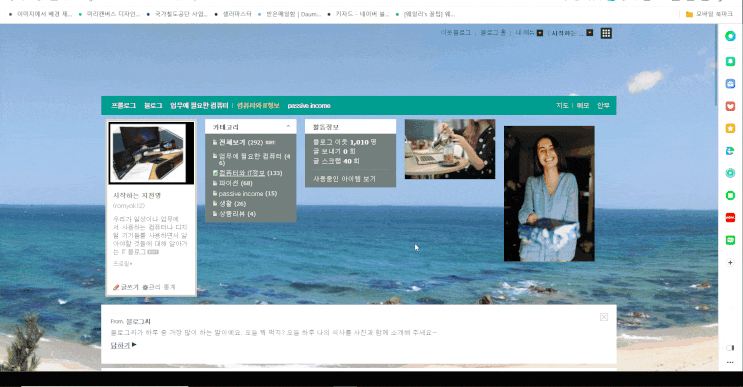Open the green bell notifications sidebar icon
The image size is (743, 387).
(730, 62)
